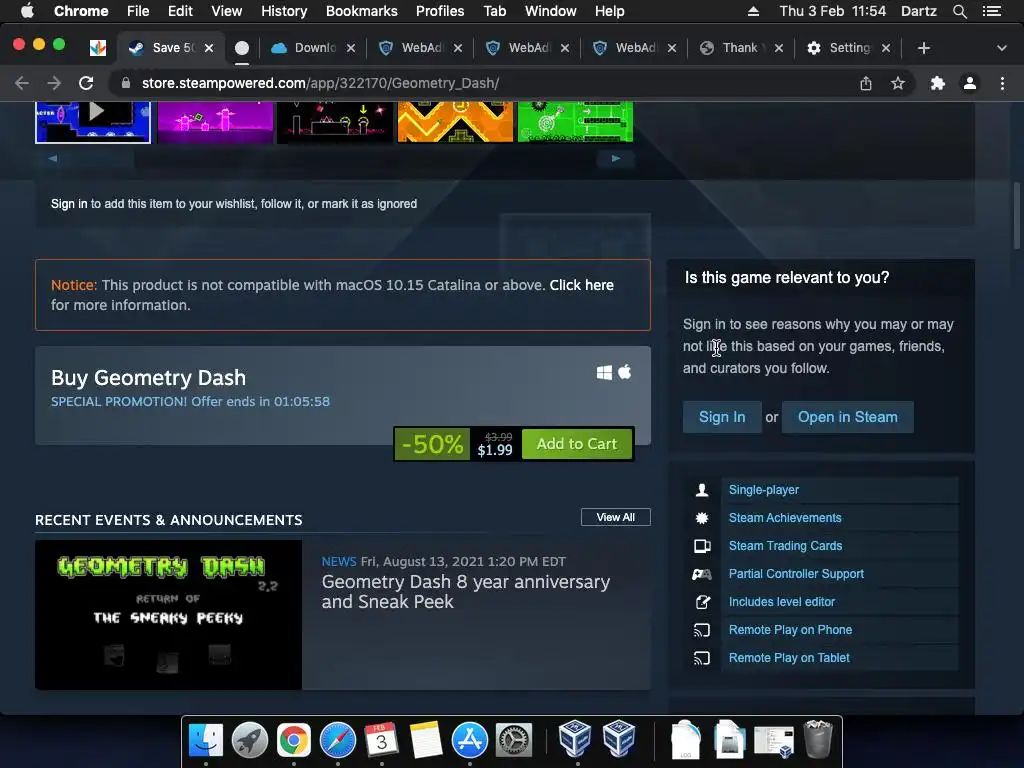Expand the tab search chevron
The width and height of the screenshot is (1024, 768).
point(1002,48)
